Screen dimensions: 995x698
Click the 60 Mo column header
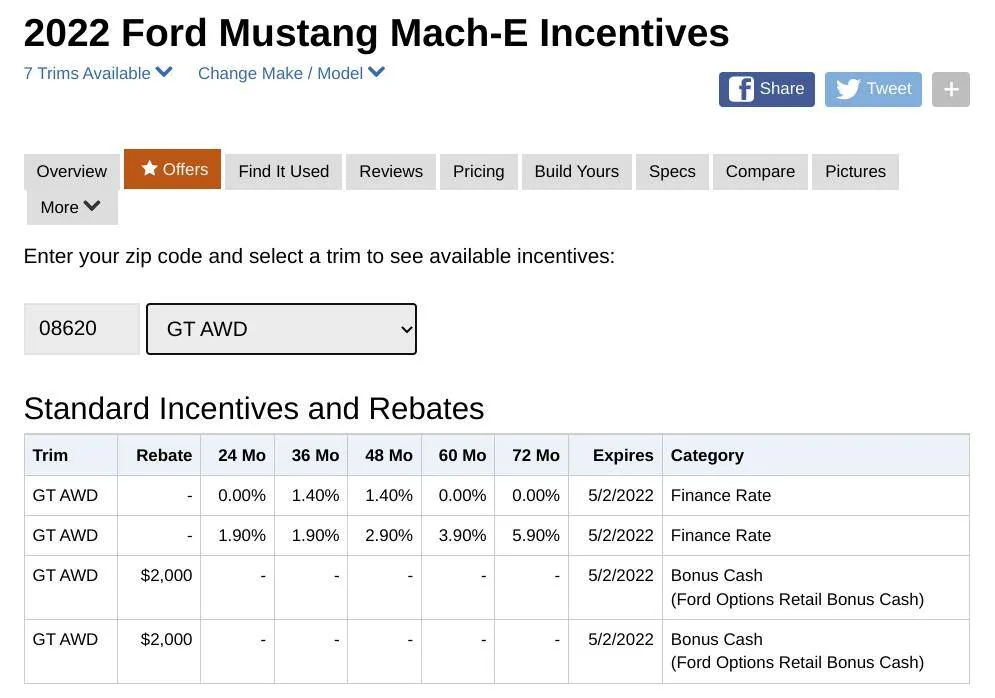pos(458,456)
